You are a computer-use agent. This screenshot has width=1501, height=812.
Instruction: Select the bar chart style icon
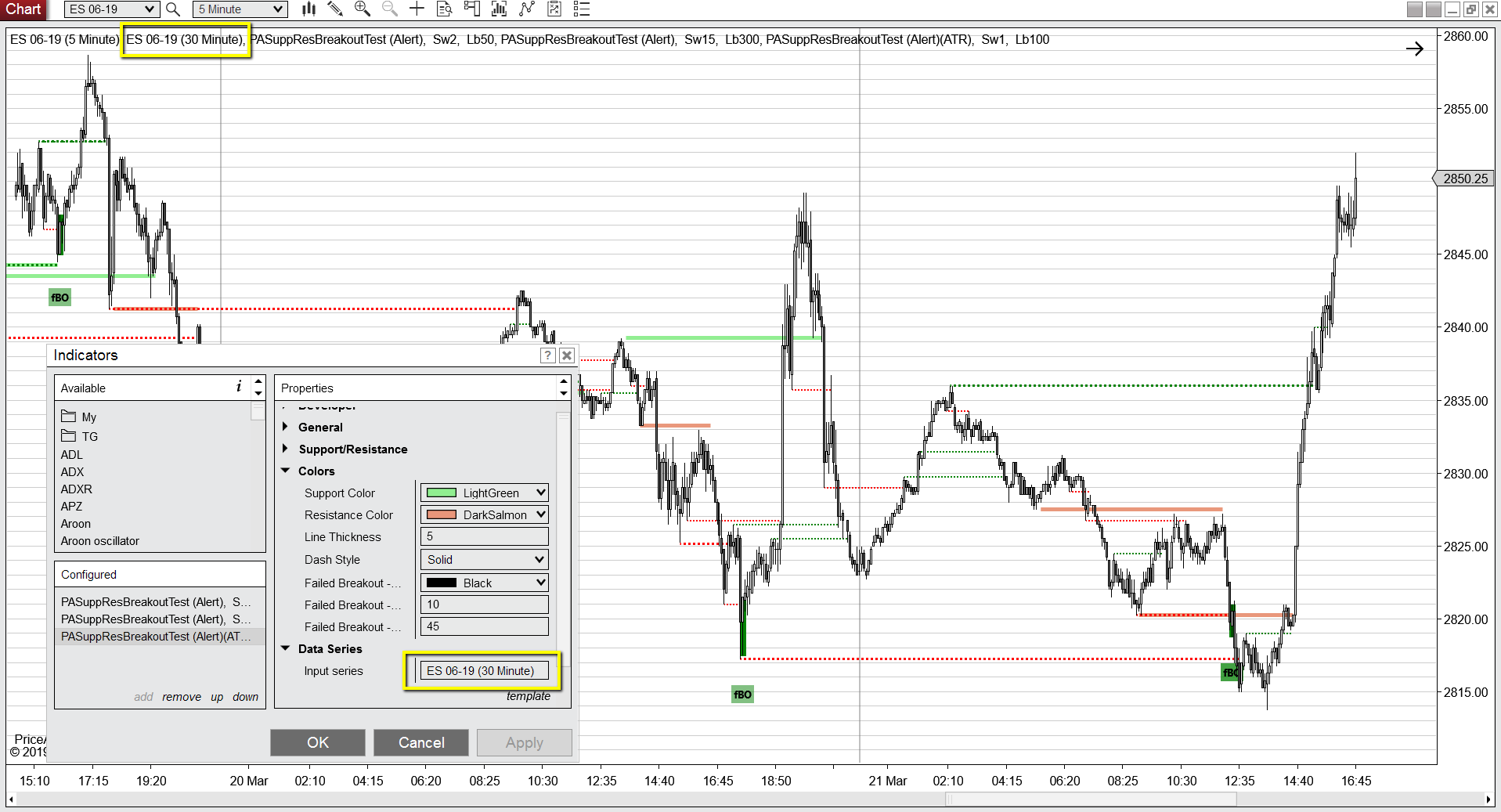tap(309, 9)
